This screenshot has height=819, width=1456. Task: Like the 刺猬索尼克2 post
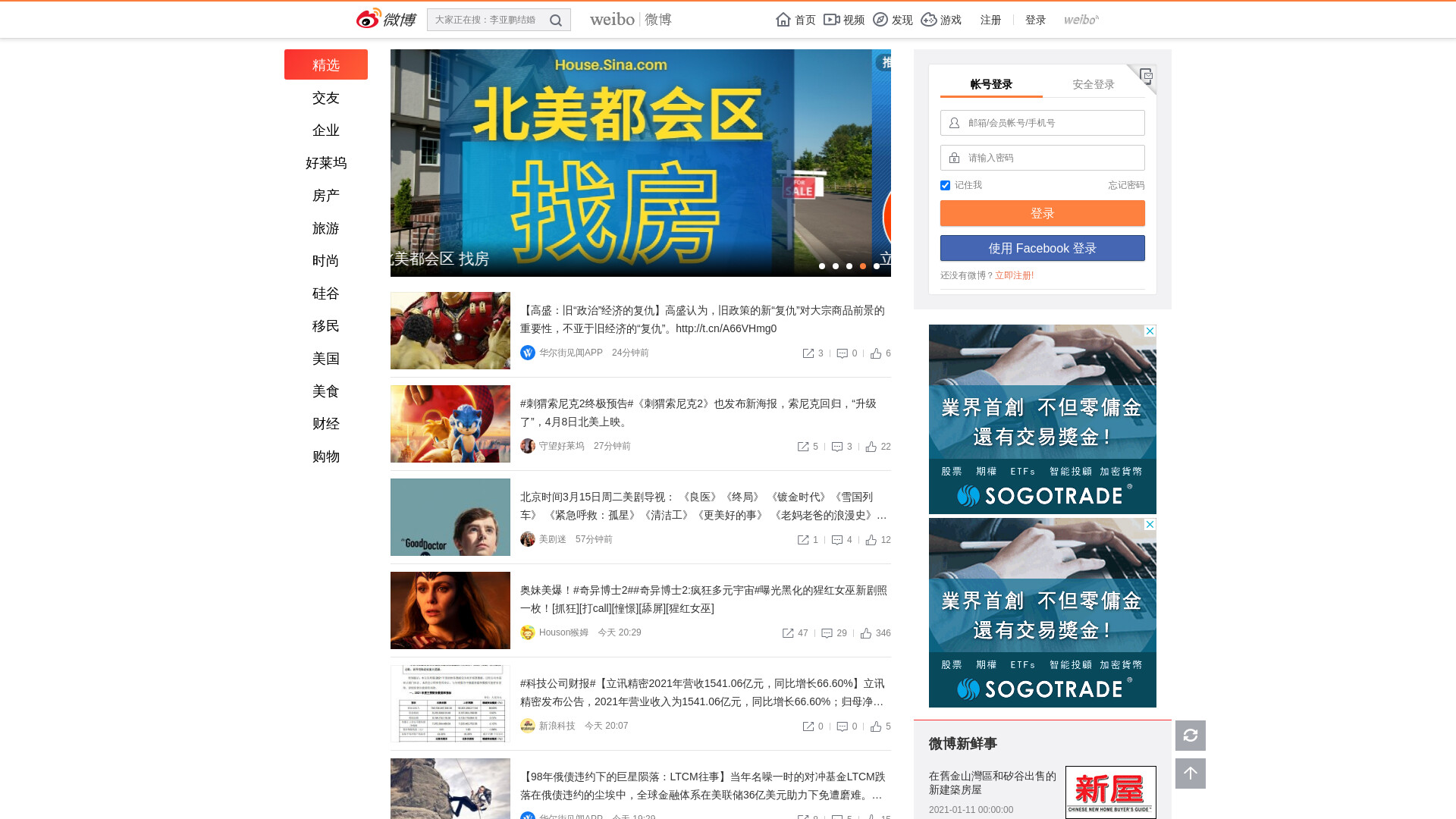871,447
